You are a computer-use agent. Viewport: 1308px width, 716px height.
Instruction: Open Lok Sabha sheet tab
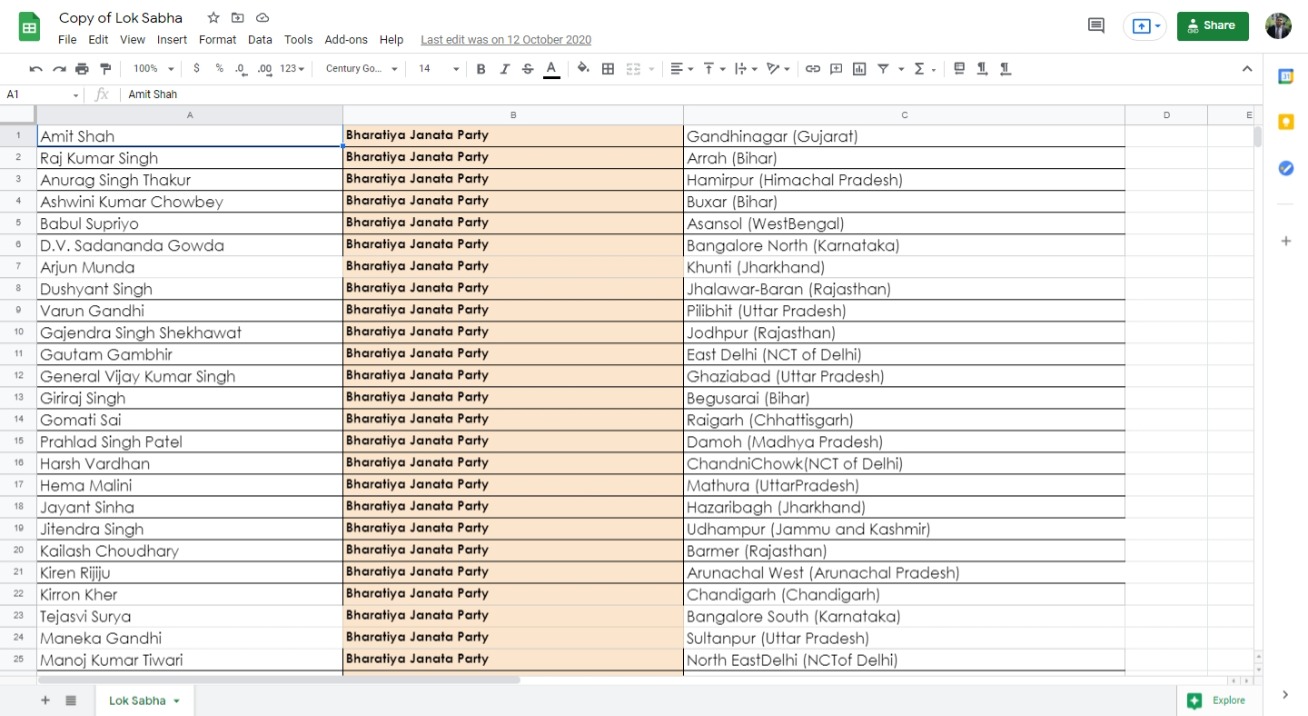144,700
